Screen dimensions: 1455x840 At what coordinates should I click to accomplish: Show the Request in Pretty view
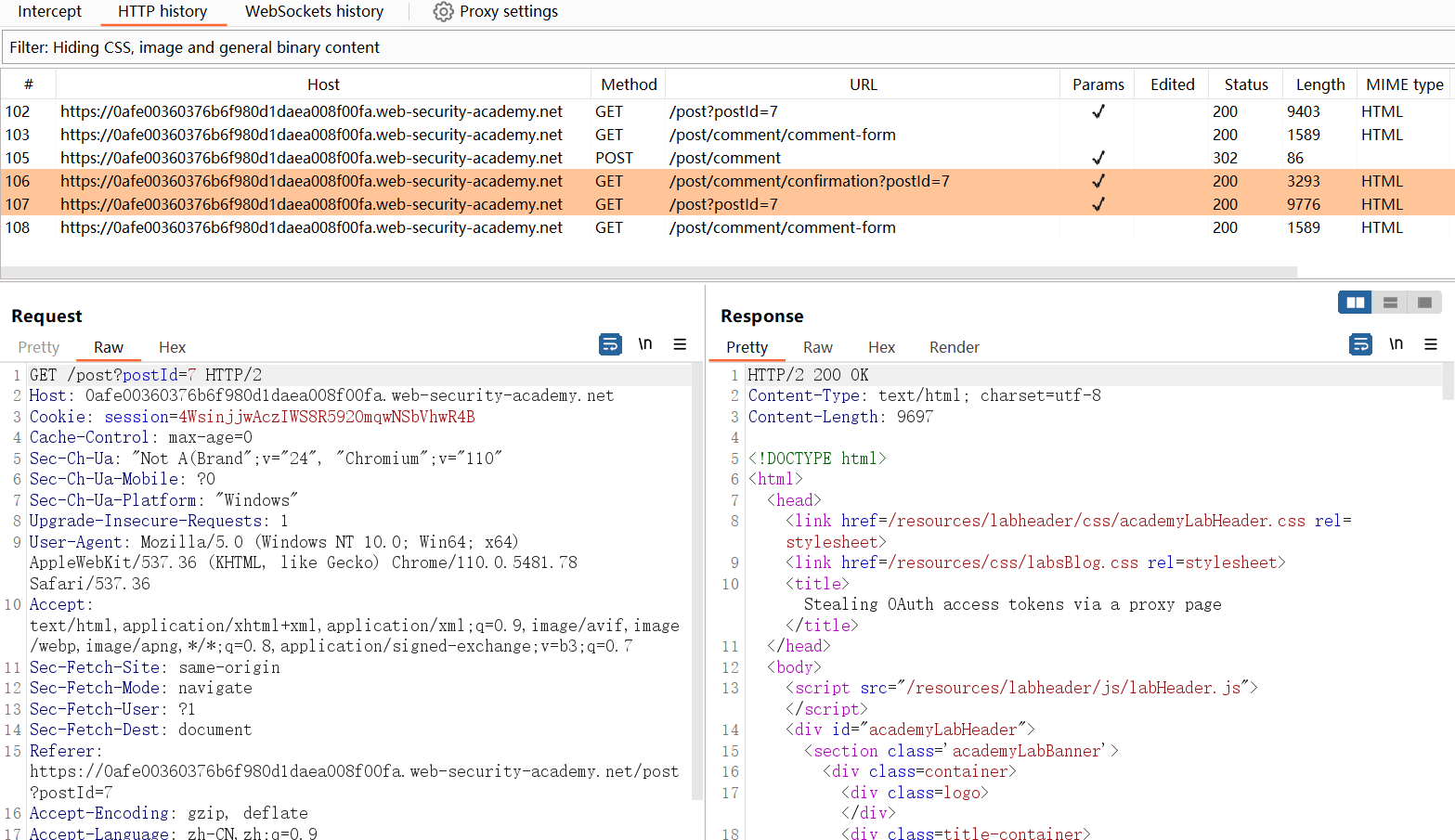[39, 347]
